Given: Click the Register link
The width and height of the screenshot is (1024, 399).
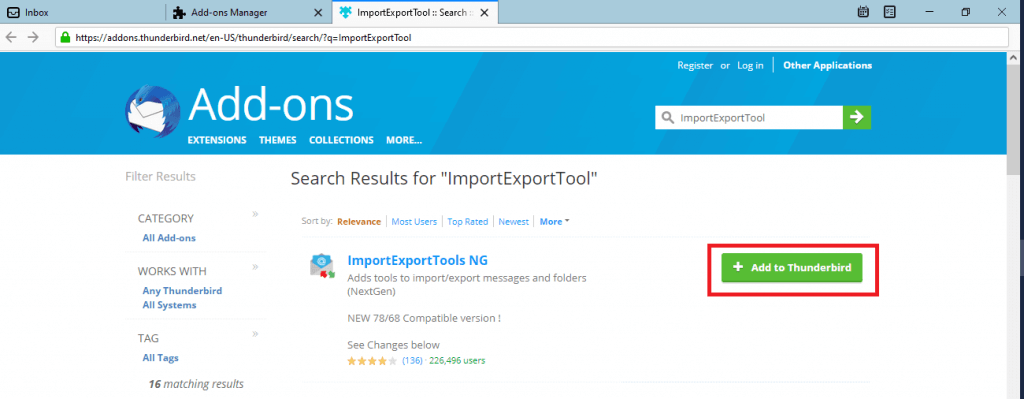Looking at the screenshot, I should point(695,65).
